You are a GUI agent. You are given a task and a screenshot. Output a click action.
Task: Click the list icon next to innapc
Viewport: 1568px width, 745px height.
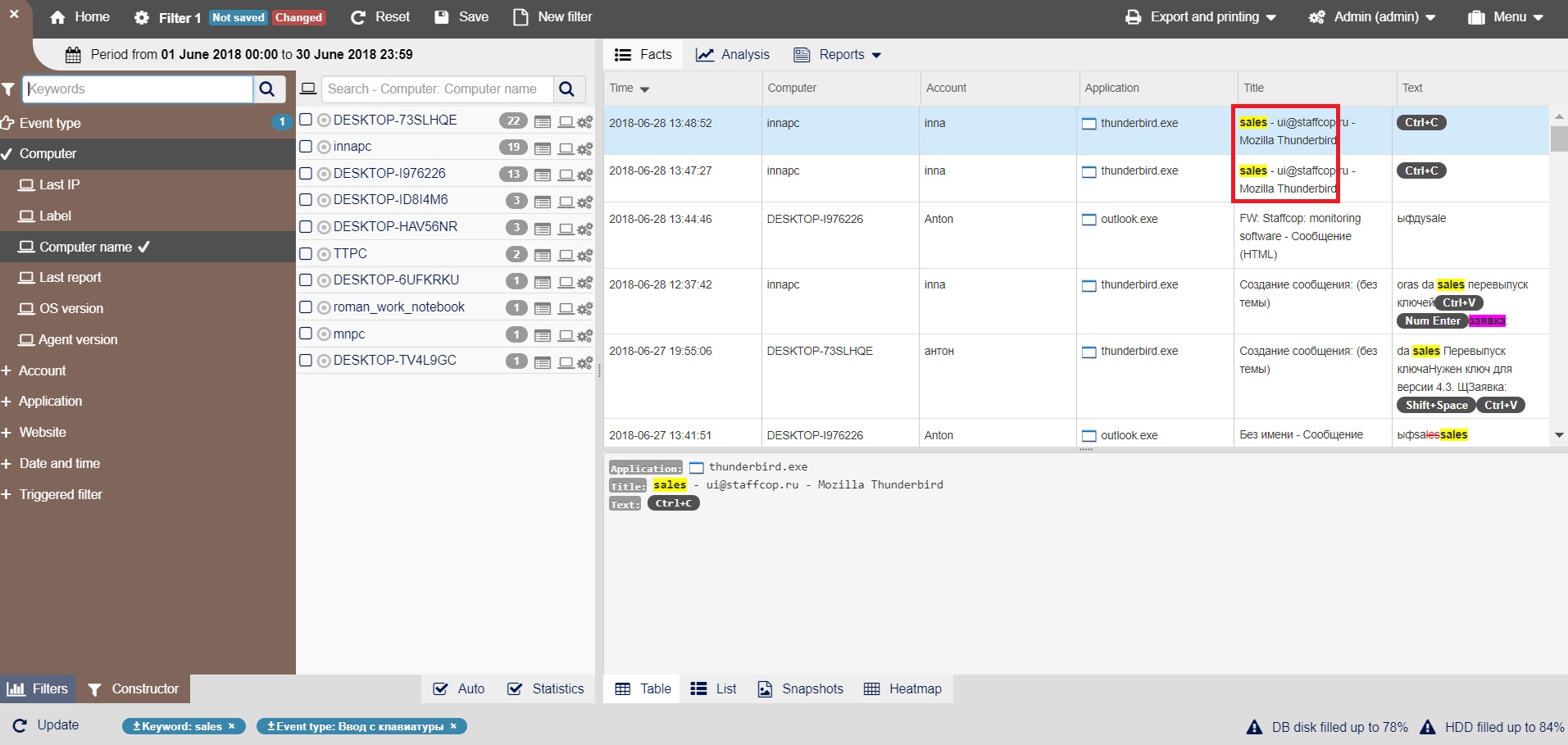pos(542,149)
